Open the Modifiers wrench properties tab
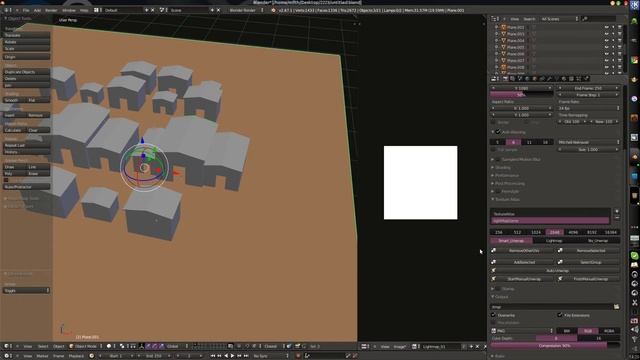640x360 pixels. point(549,78)
